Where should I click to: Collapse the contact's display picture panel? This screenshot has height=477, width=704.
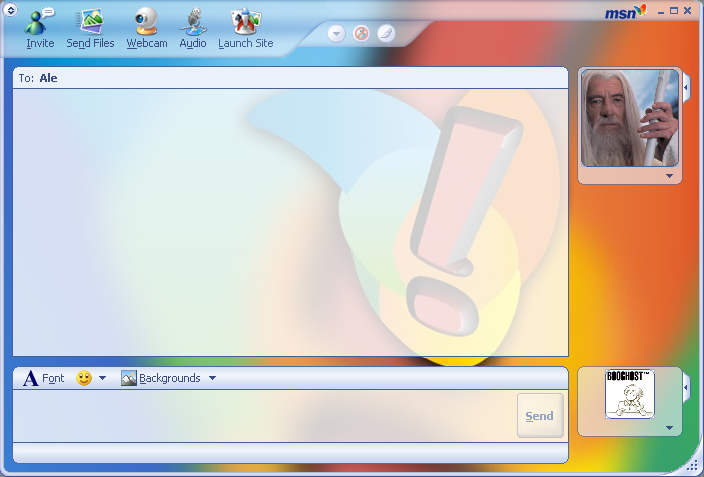686,88
